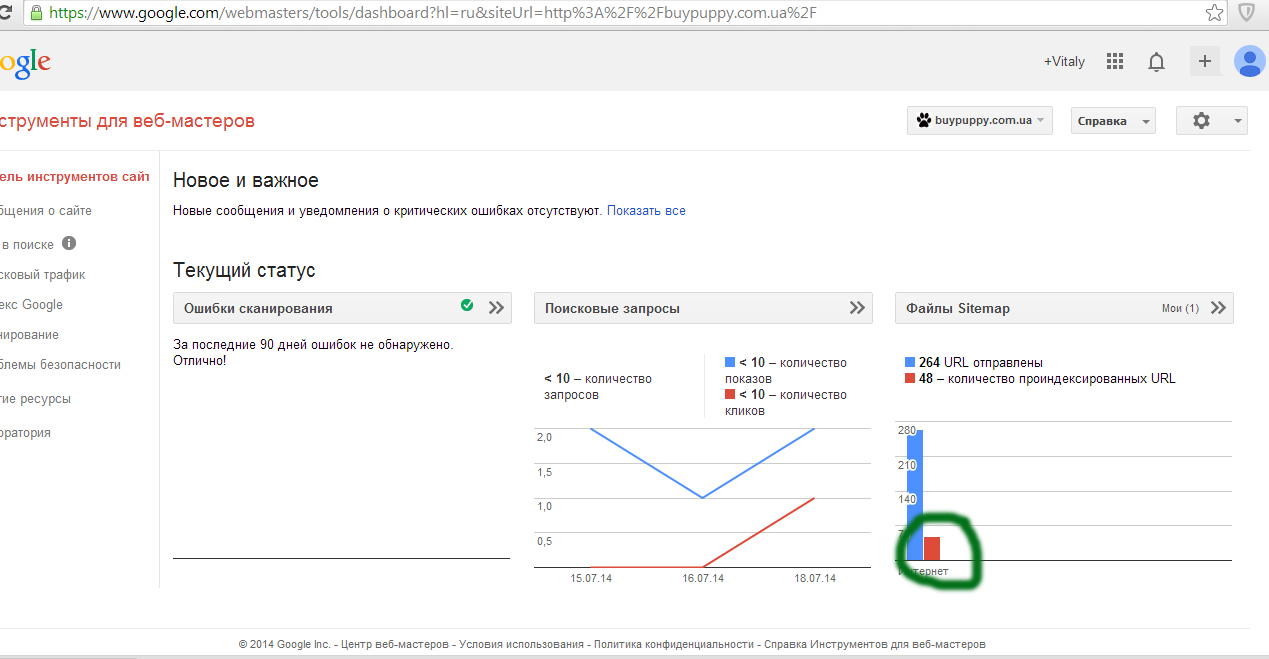This screenshot has width=1269, height=659.
Task: Expand Поисковые запросы with double arrow
Action: point(857,308)
